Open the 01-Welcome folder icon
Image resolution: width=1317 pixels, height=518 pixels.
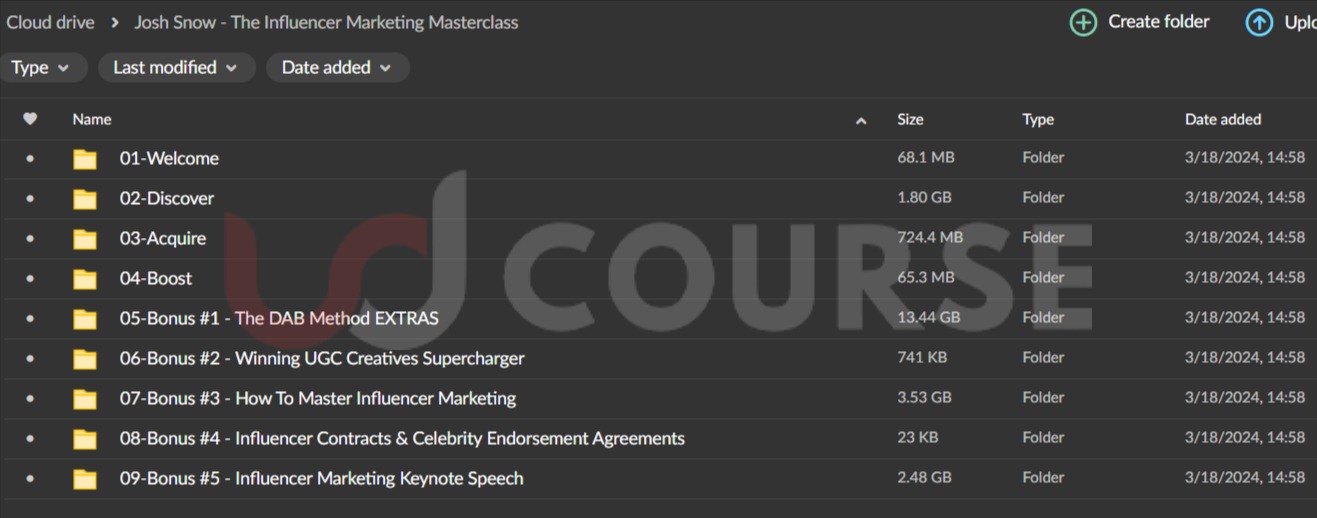pos(85,158)
